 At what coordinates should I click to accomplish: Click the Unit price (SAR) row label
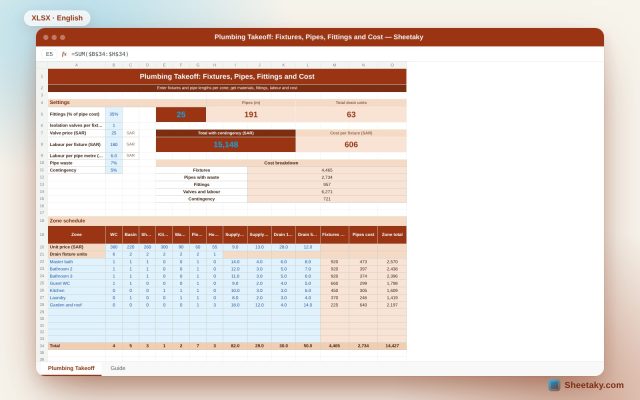click(x=76, y=247)
